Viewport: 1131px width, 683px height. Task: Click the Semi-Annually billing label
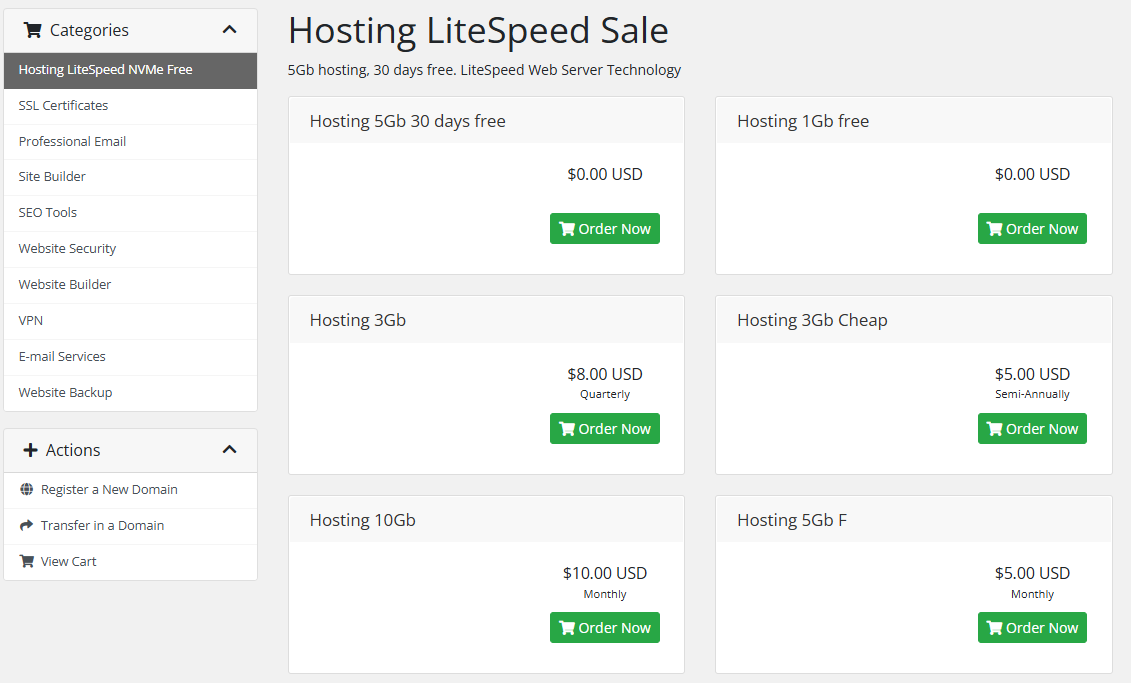click(1032, 394)
